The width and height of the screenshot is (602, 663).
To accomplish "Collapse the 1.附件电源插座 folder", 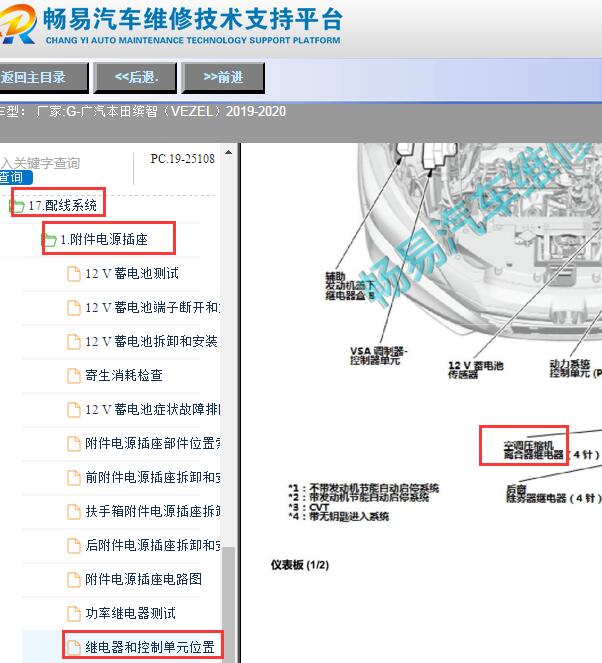I will tap(104, 239).
